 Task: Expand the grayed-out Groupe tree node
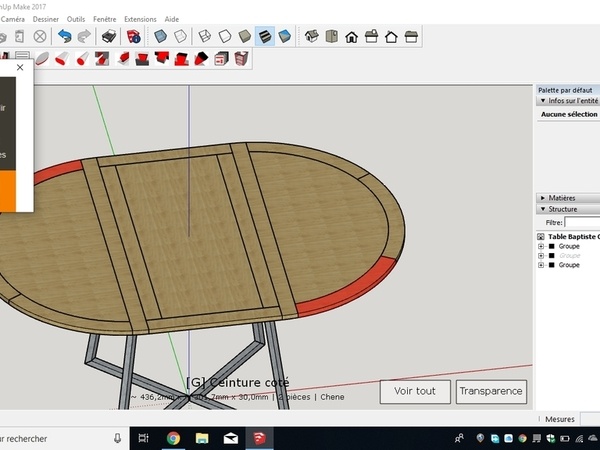tap(541, 255)
